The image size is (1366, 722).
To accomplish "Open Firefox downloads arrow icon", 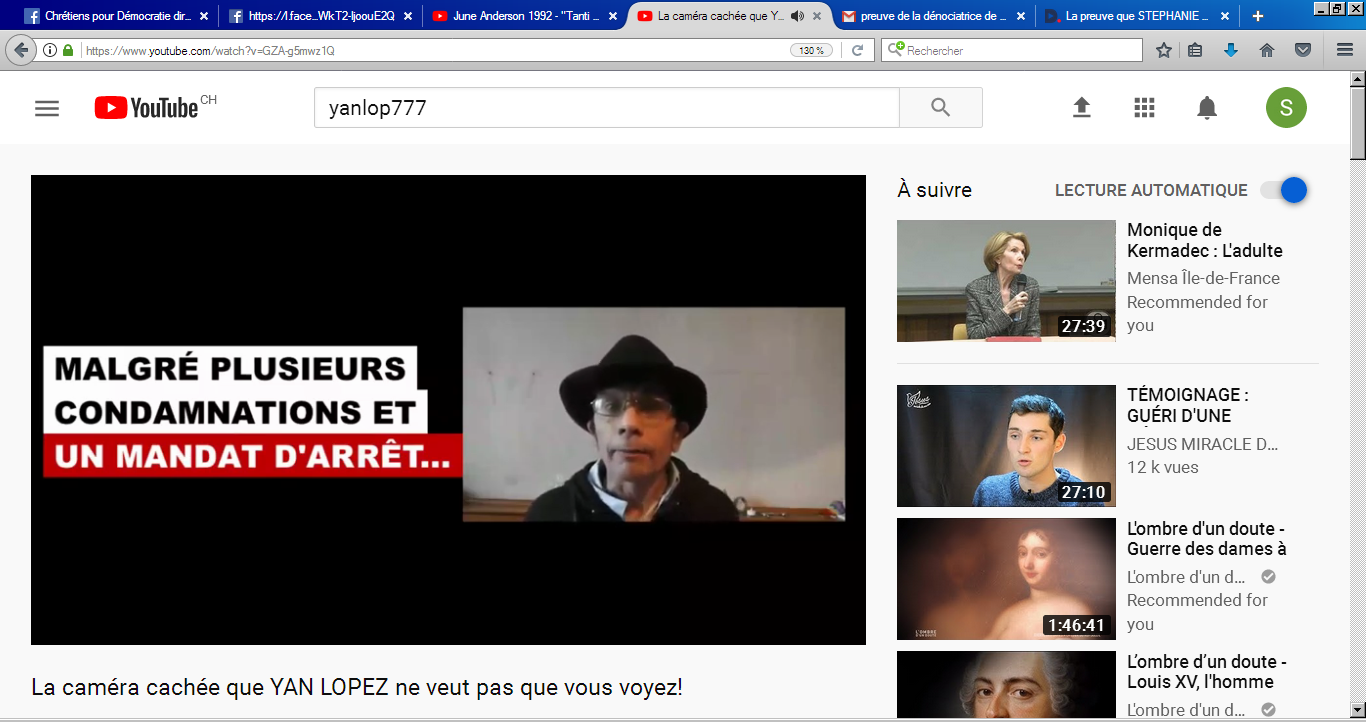I will (1231, 50).
